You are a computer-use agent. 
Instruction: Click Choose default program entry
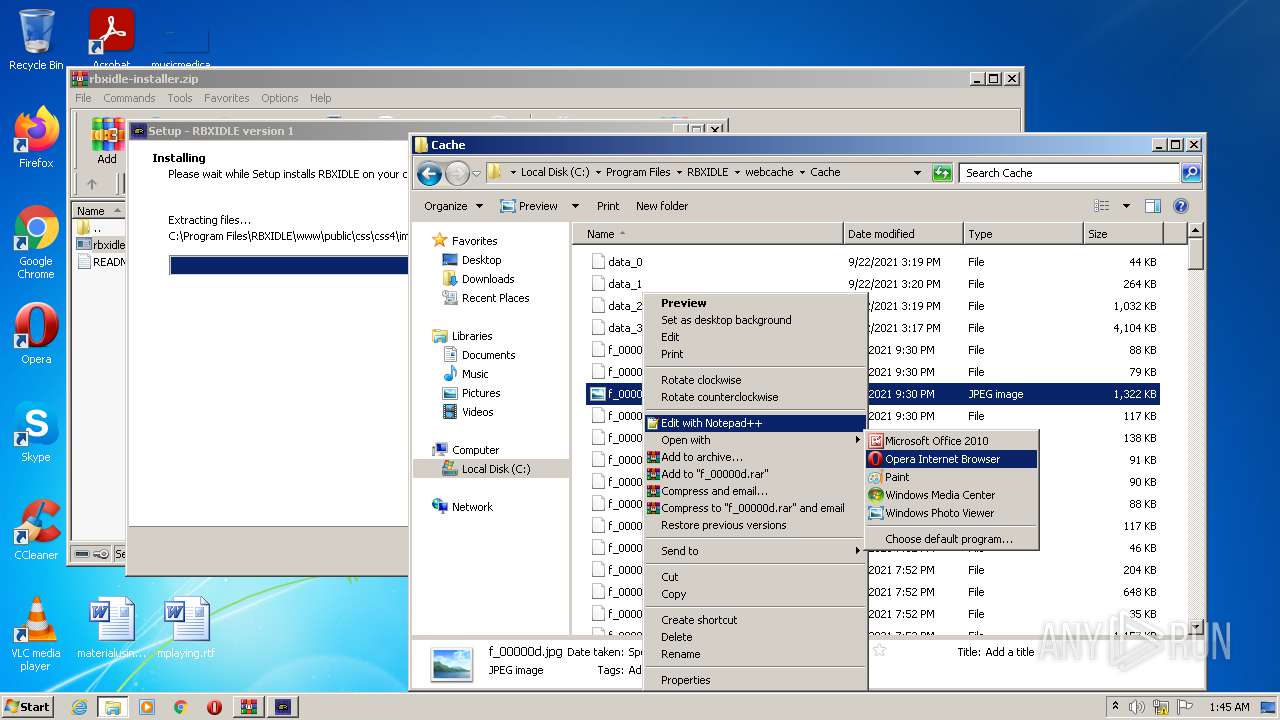[952, 539]
